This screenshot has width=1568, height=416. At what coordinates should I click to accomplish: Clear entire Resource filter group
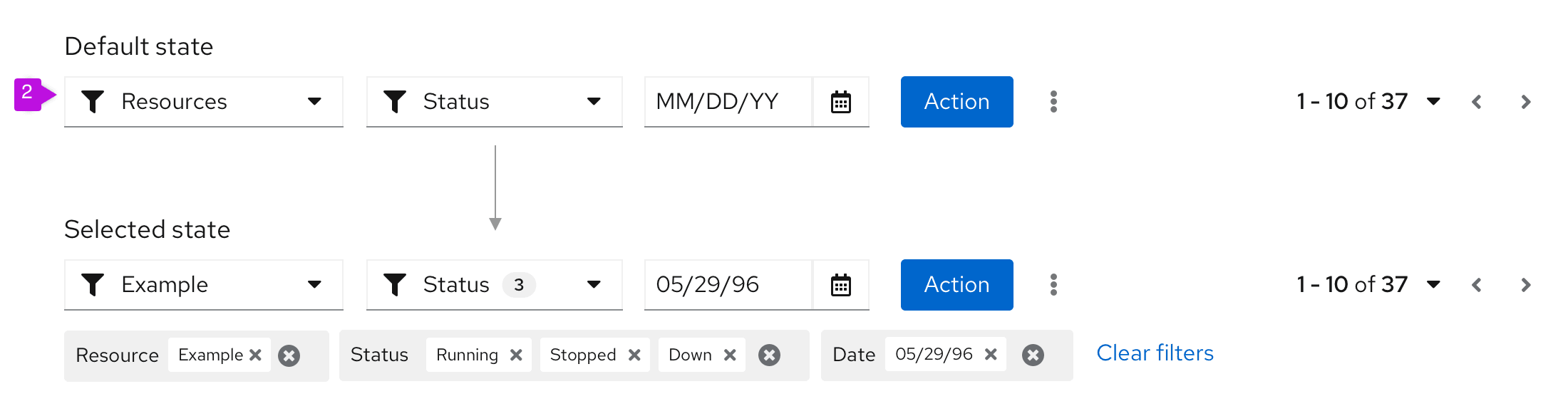coord(289,355)
